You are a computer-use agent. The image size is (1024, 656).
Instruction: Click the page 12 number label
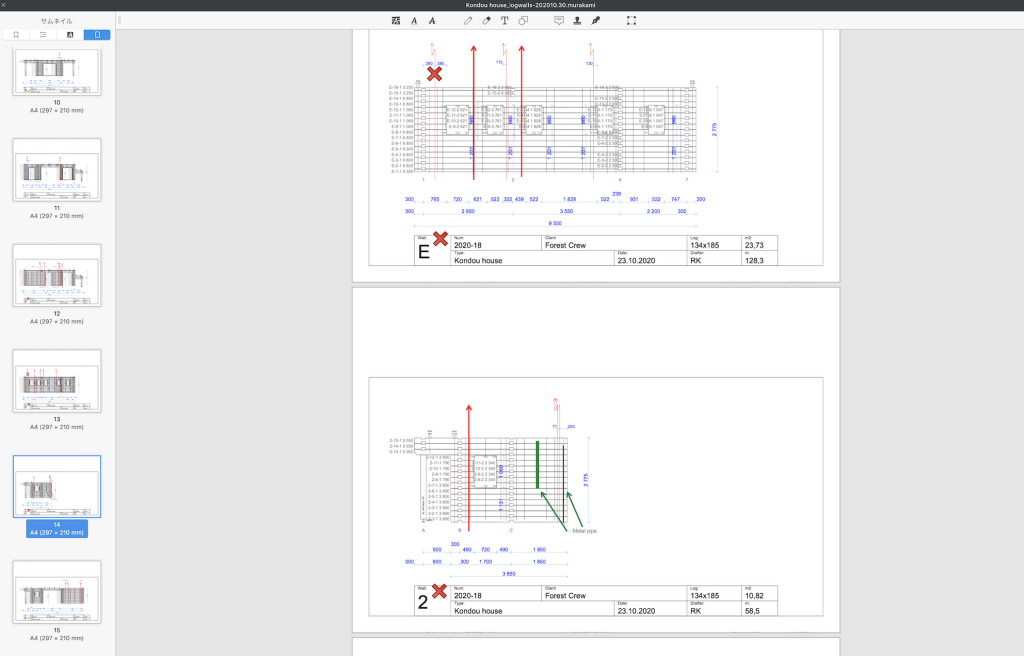57,314
